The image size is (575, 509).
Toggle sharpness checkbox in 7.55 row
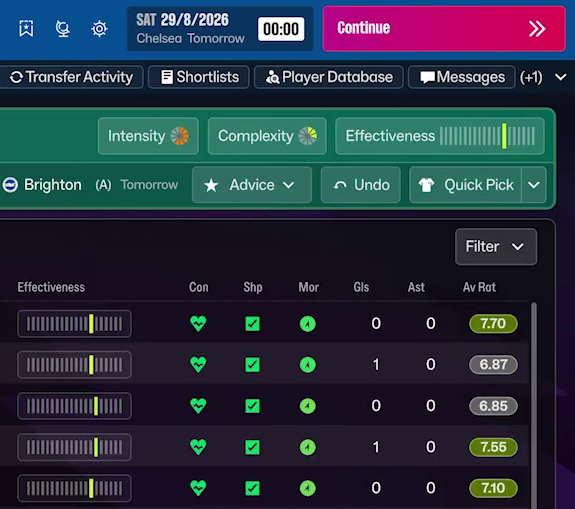pyautogui.click(x=253, y=447)
